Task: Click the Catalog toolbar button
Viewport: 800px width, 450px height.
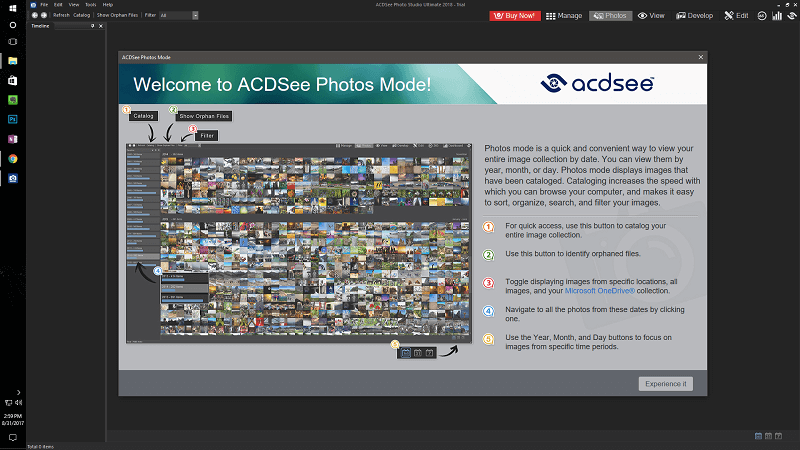Action: pyautogui.click(x=82, y=15)
